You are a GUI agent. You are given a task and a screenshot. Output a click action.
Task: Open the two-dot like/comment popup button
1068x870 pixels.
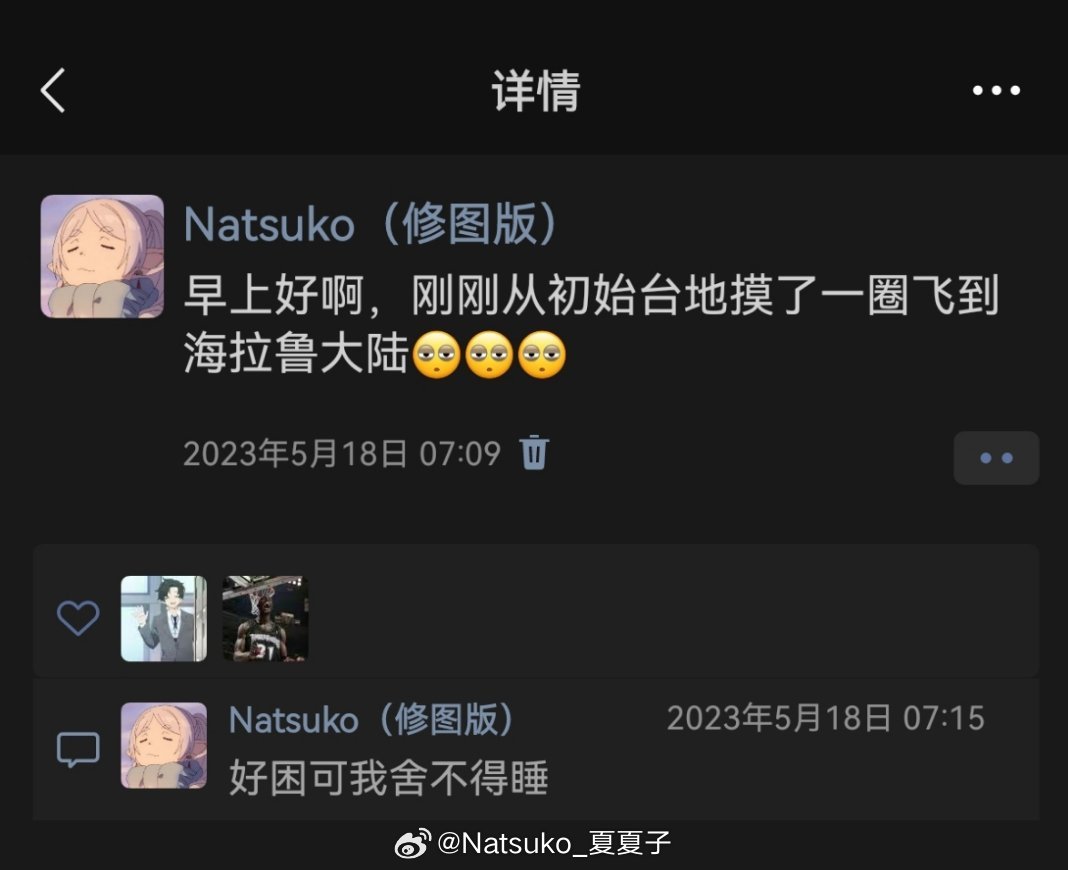pos(996,458)
